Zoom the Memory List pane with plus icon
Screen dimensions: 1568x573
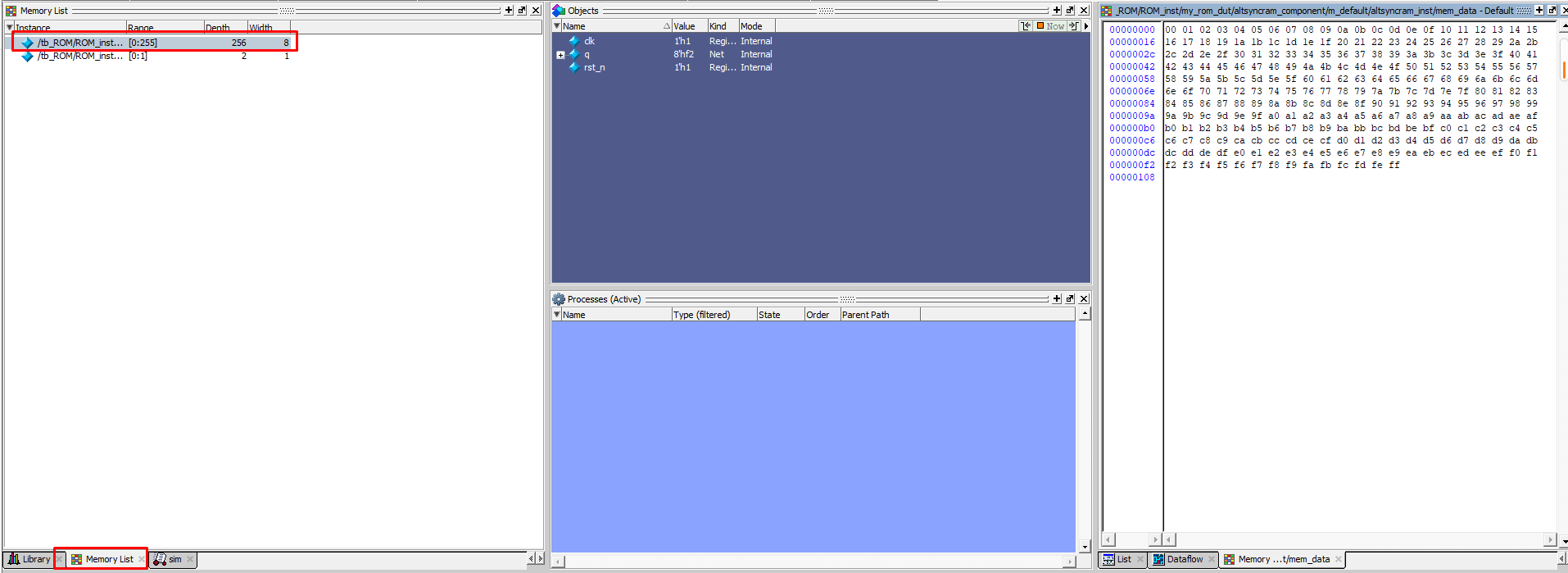click(x=509, y=11)
